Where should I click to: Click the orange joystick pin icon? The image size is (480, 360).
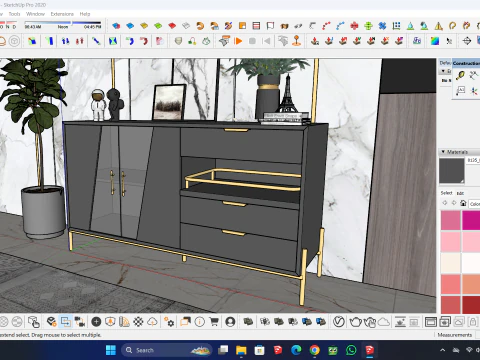[296, 41]
